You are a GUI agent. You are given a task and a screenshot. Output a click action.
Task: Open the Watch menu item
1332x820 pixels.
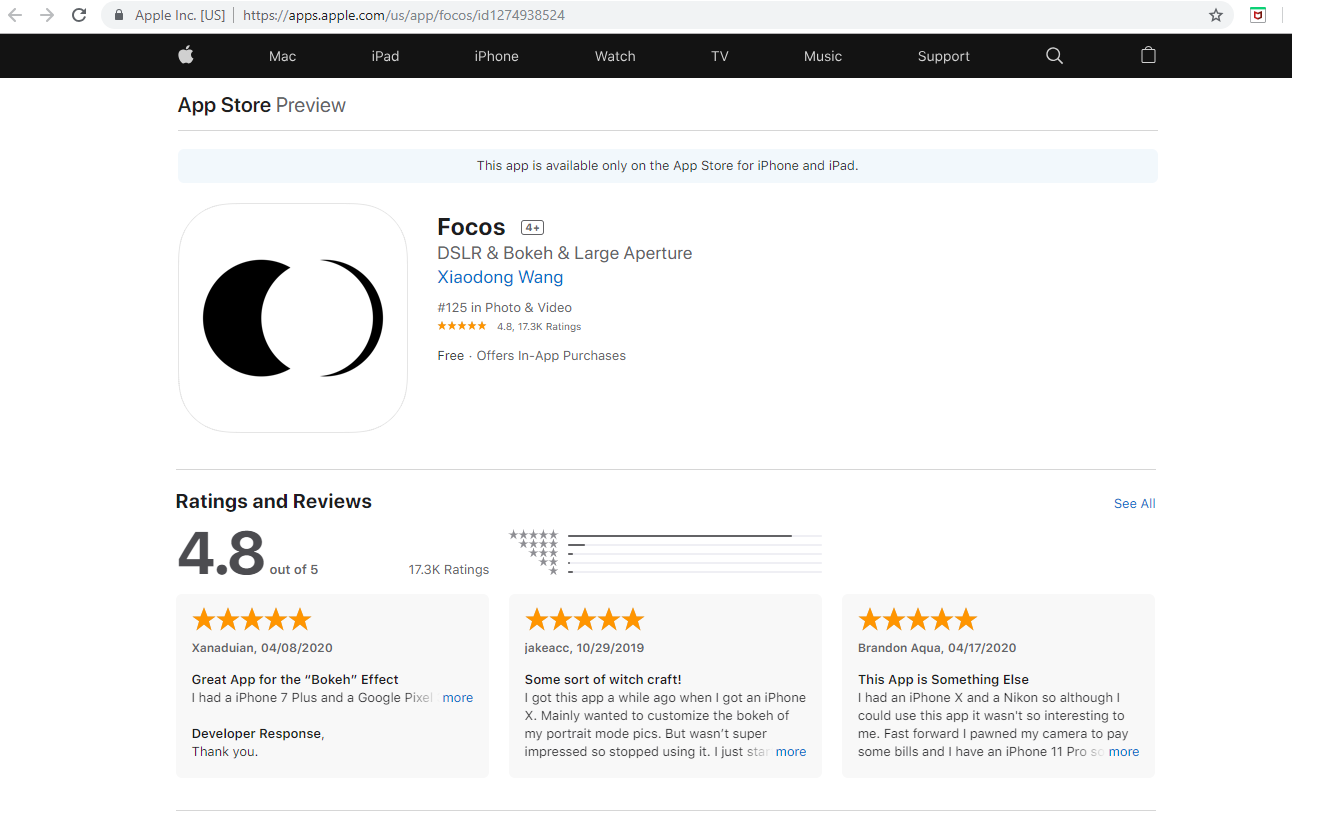coord(615,56)
